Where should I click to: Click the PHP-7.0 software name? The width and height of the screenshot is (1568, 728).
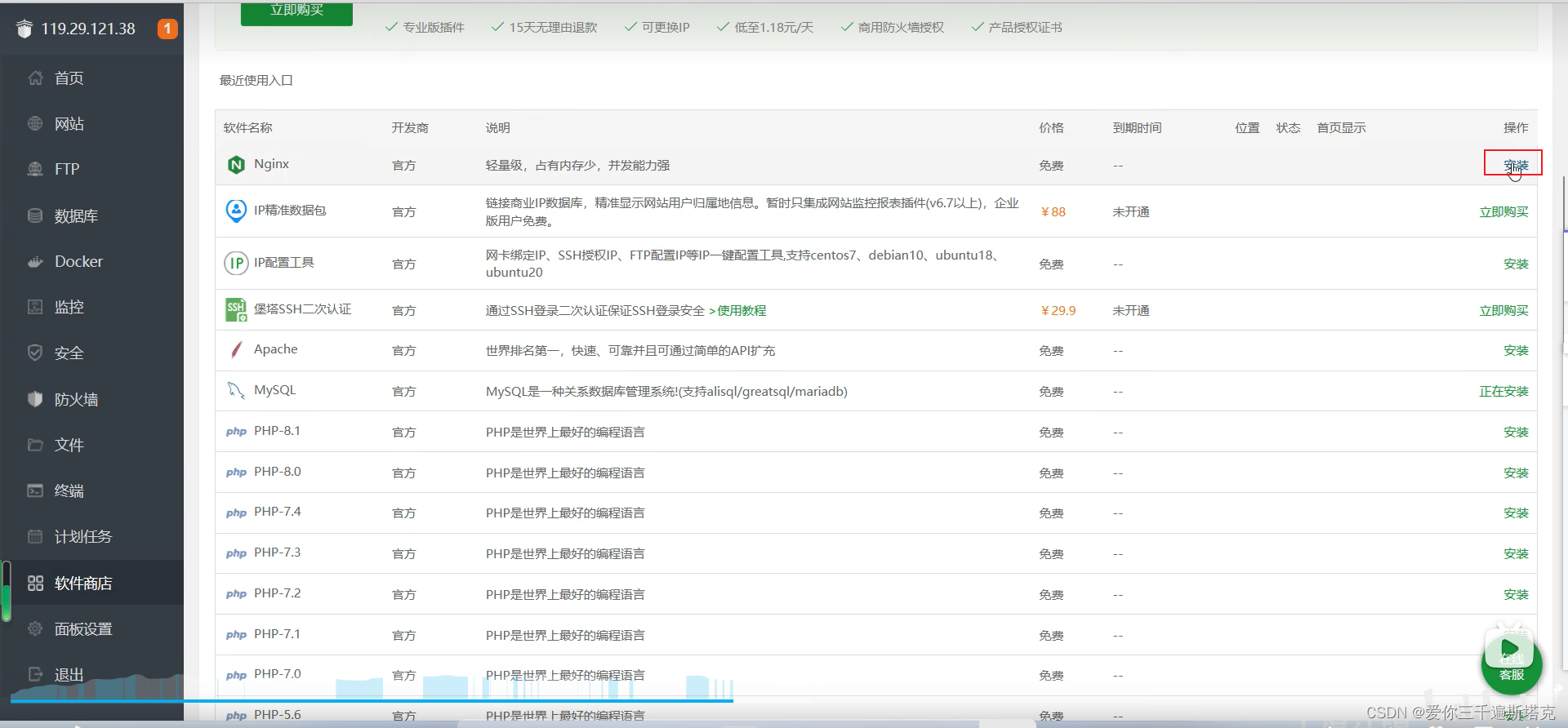(x=278, y=674)
